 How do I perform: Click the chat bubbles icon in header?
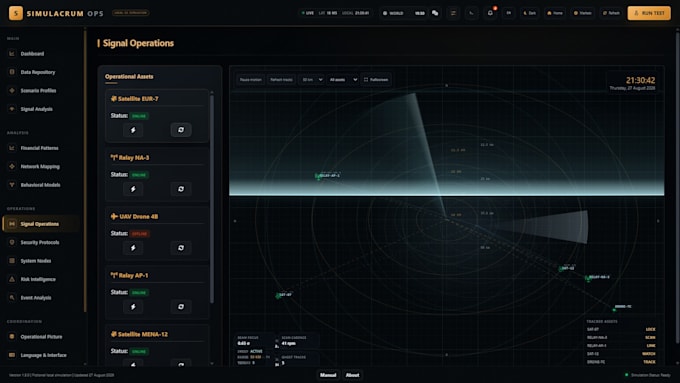point(435,13)
